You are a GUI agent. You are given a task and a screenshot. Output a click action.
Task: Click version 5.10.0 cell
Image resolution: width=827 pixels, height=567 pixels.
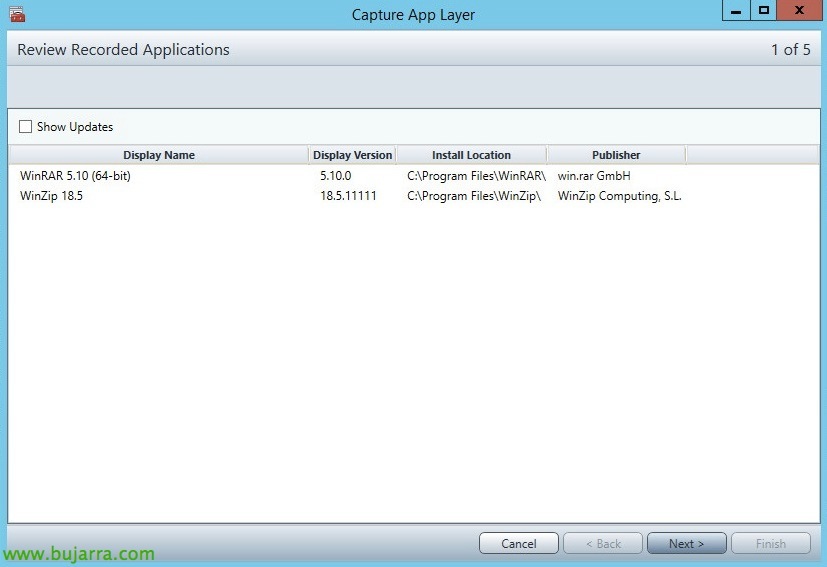pos(335,176)
